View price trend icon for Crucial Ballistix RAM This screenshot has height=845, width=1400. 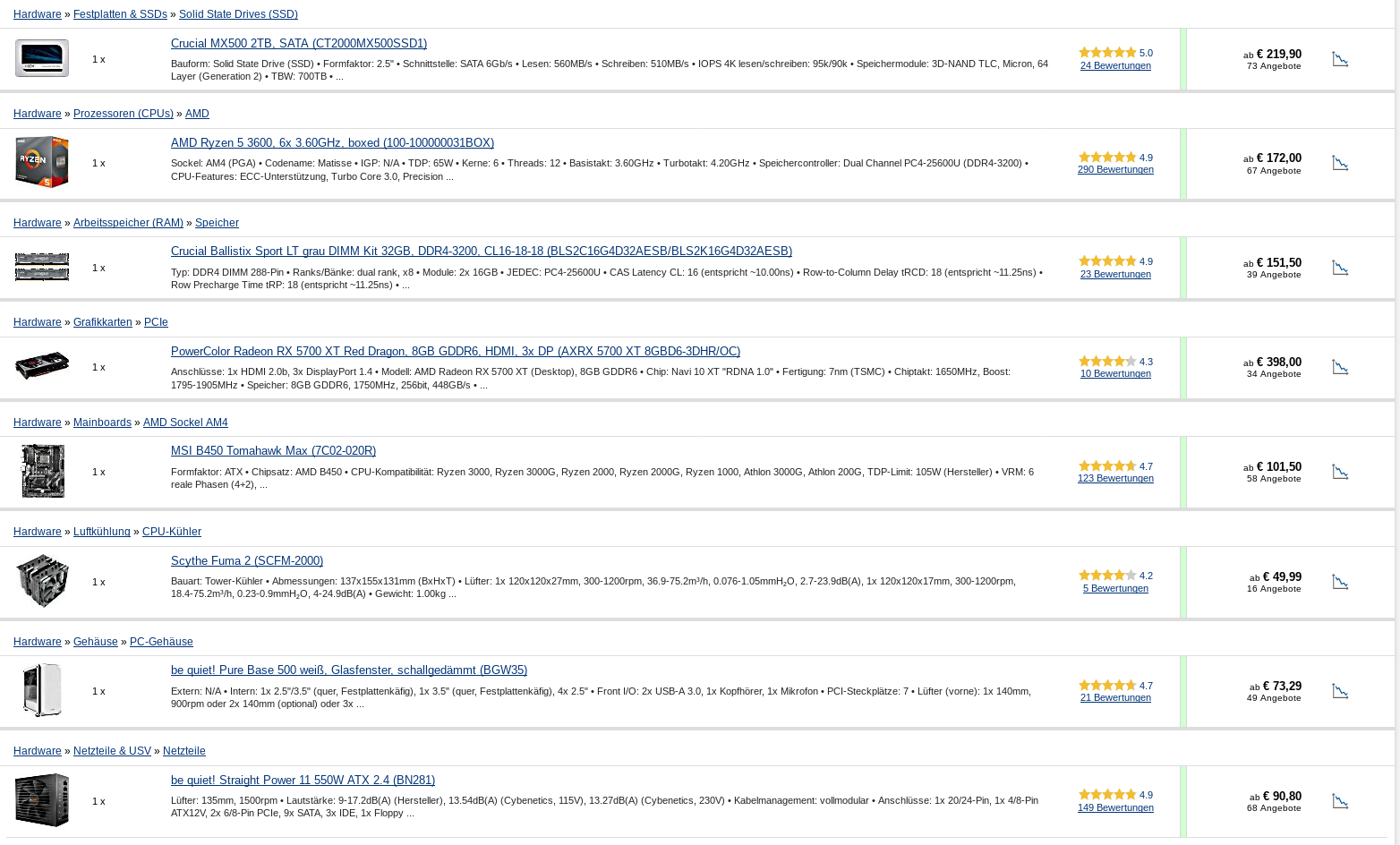click(1340, 268)
